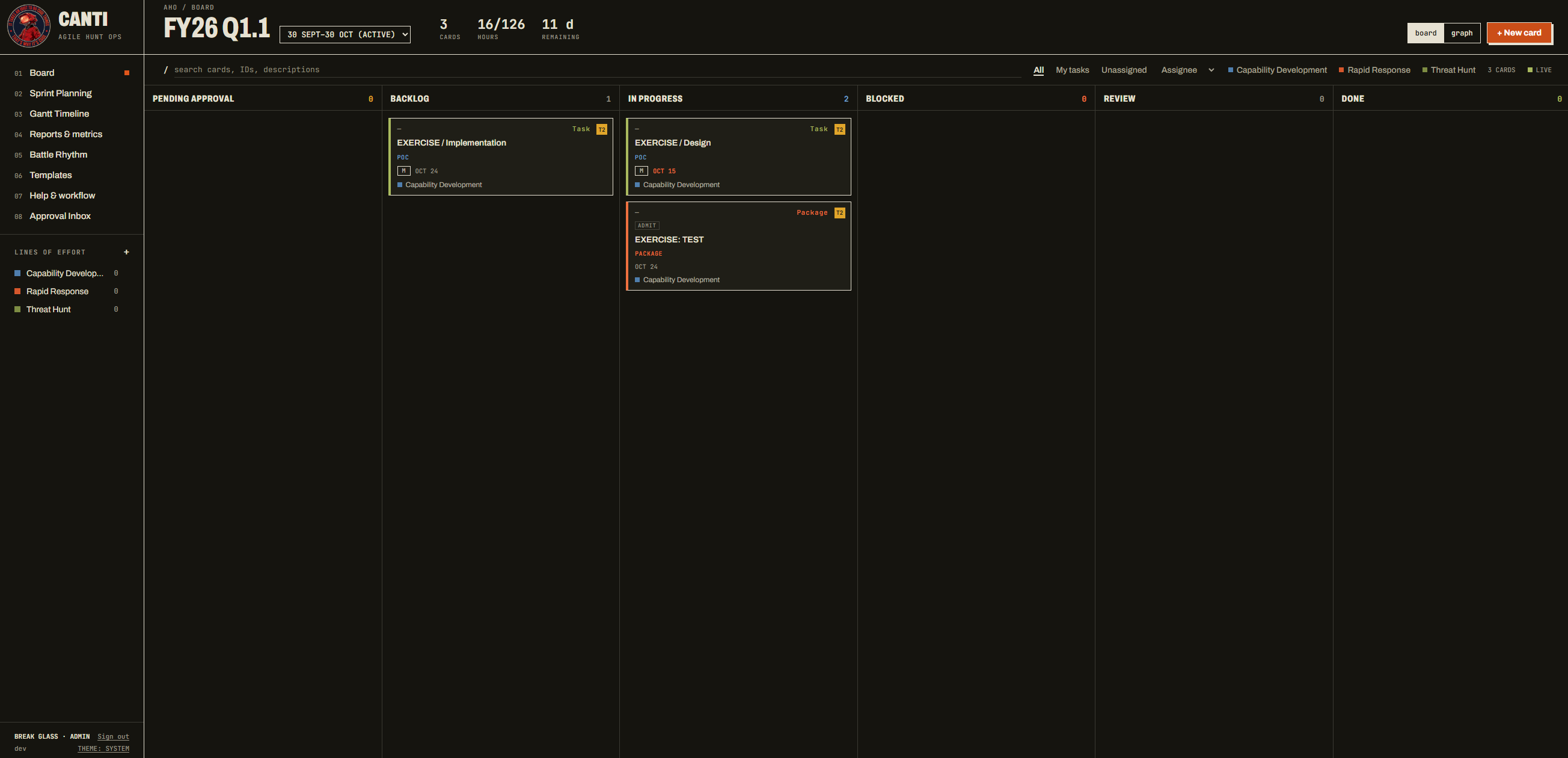Open Sprint Planning page

pyautogui.click(x=72, y=93)
